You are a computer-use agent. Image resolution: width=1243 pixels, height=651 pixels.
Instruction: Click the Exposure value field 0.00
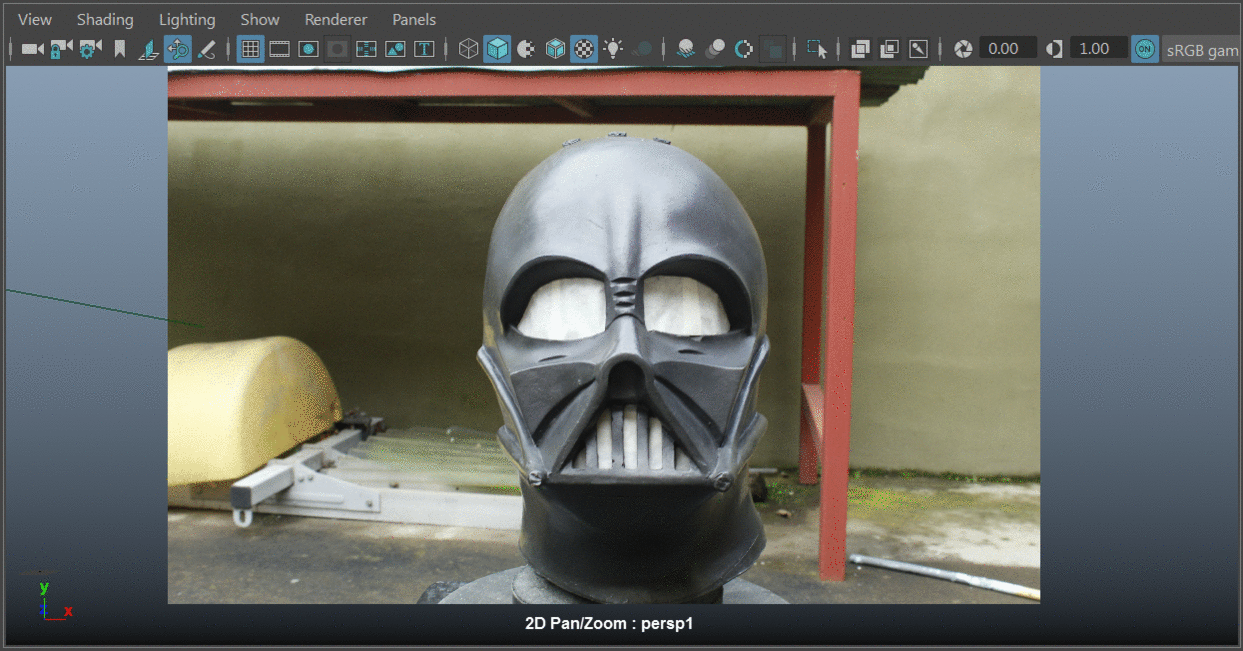point(1008,48)
